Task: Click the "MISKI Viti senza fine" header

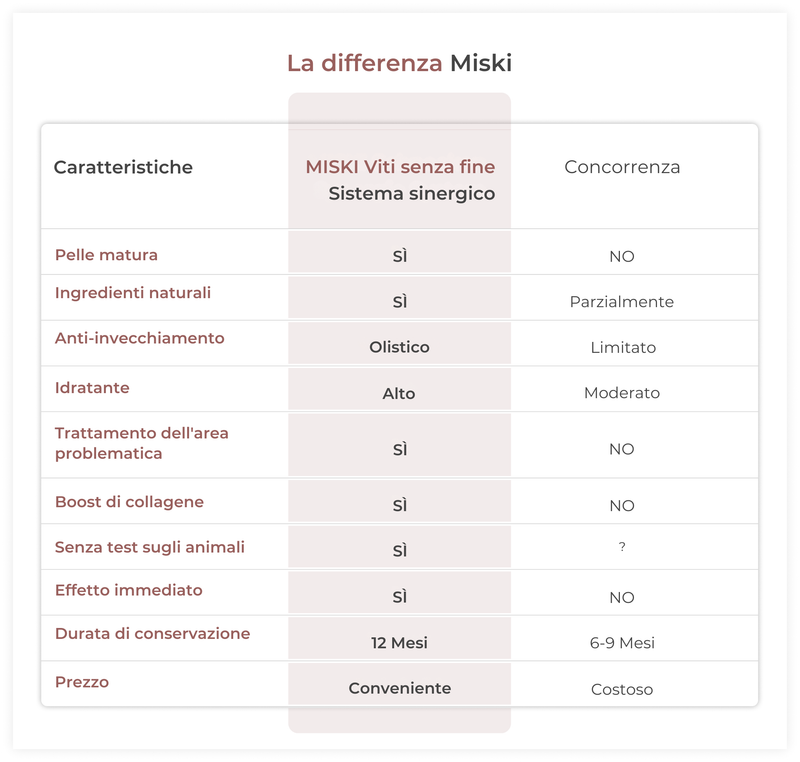Action: click(x=400, y=167)
